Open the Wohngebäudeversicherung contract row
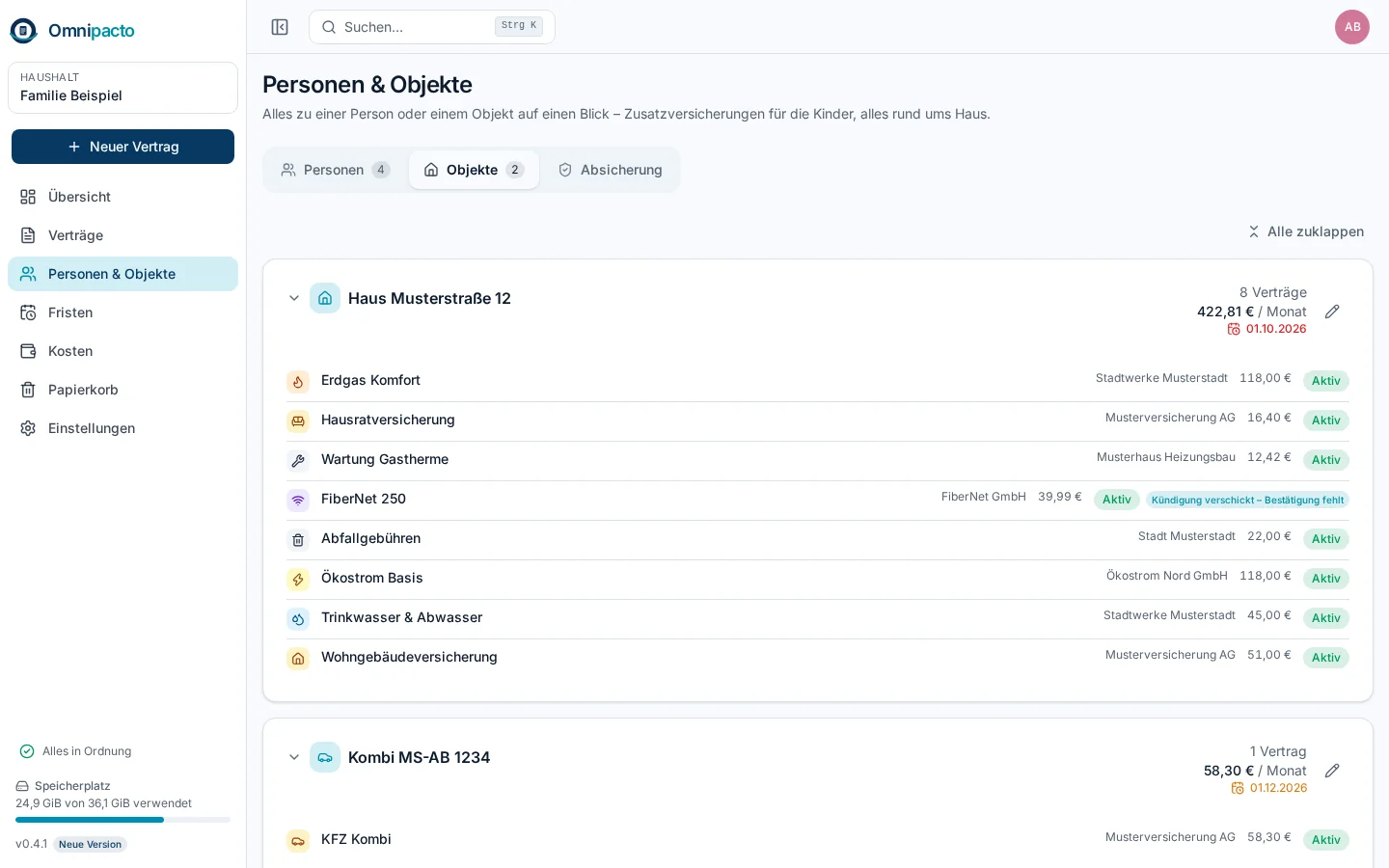Viewport: 1389px width, 868px height. coord(818,659)
